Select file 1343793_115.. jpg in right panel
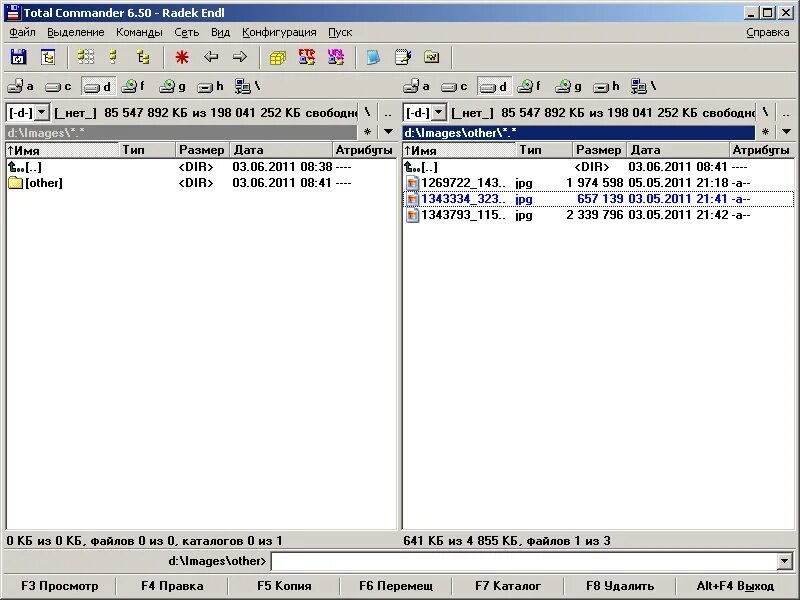 pyautogui.click(x=598, y=215)
